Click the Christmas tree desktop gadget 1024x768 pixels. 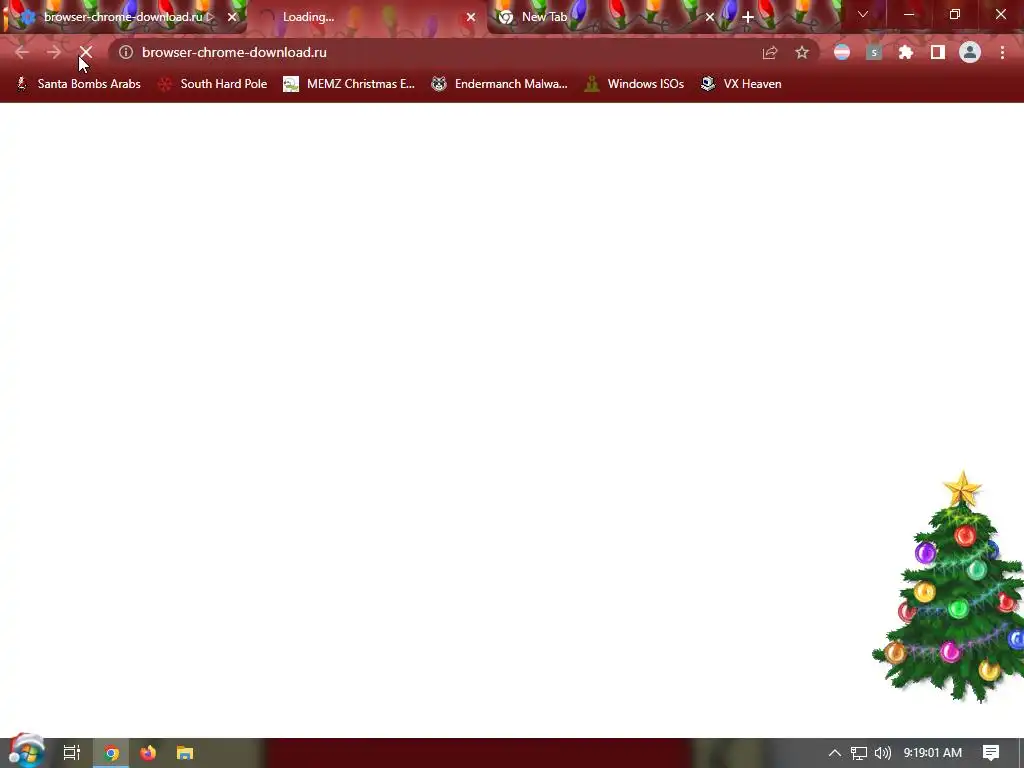click(x=950, y=588)
